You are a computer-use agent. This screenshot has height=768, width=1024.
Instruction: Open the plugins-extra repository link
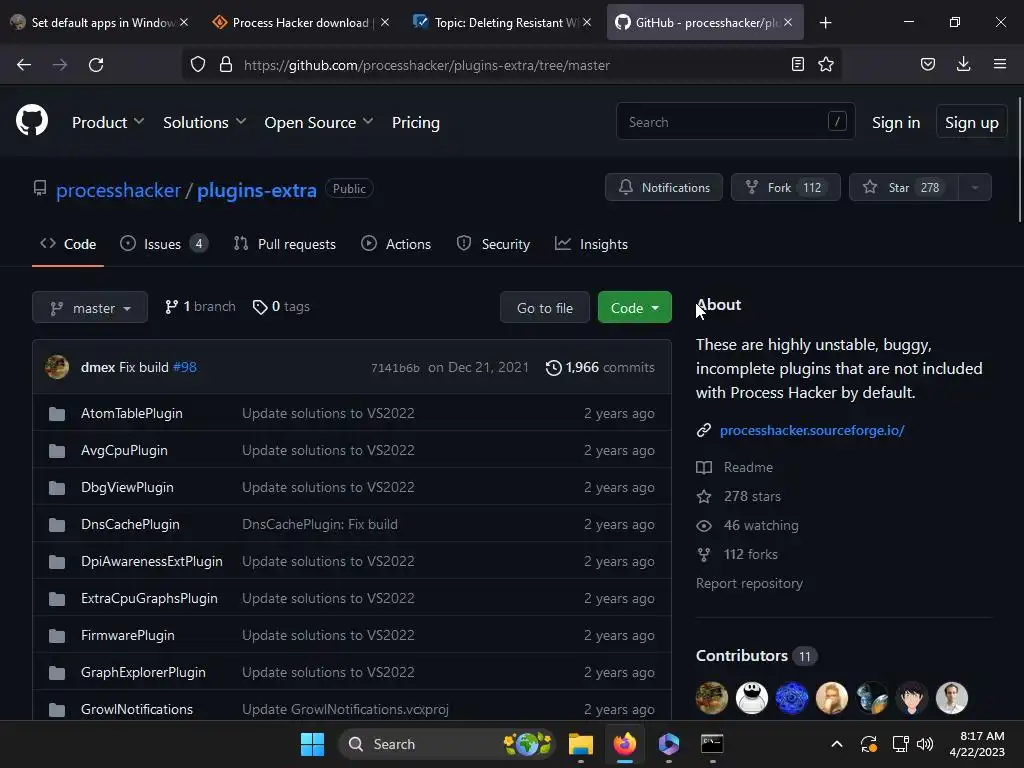click(257, 190)
